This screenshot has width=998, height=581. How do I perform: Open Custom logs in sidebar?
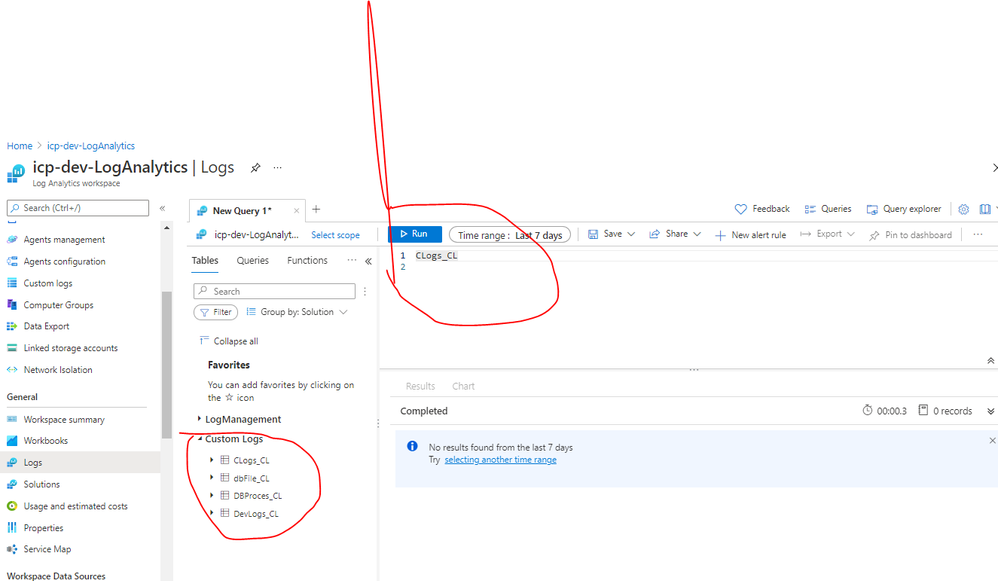coord(48,283)
